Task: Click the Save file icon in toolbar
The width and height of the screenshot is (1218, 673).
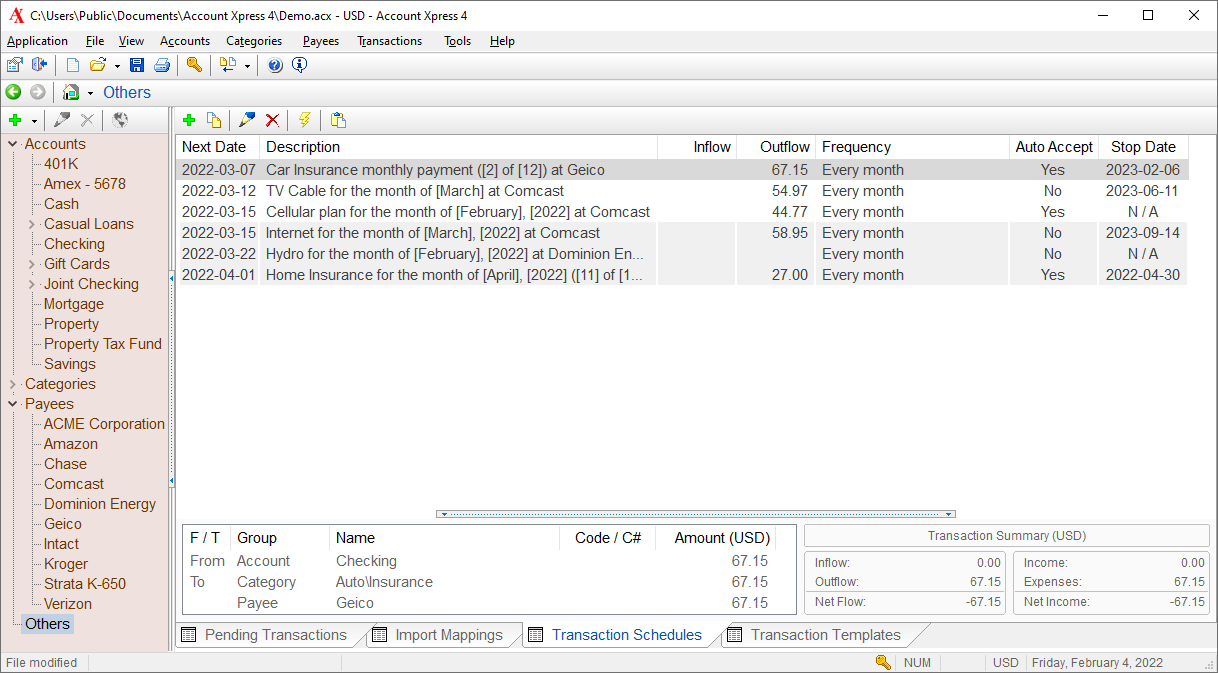Action: 137,66
